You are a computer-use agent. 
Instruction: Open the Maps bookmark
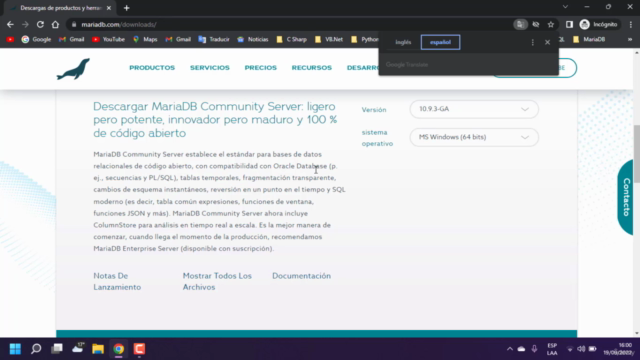[145, 39]
